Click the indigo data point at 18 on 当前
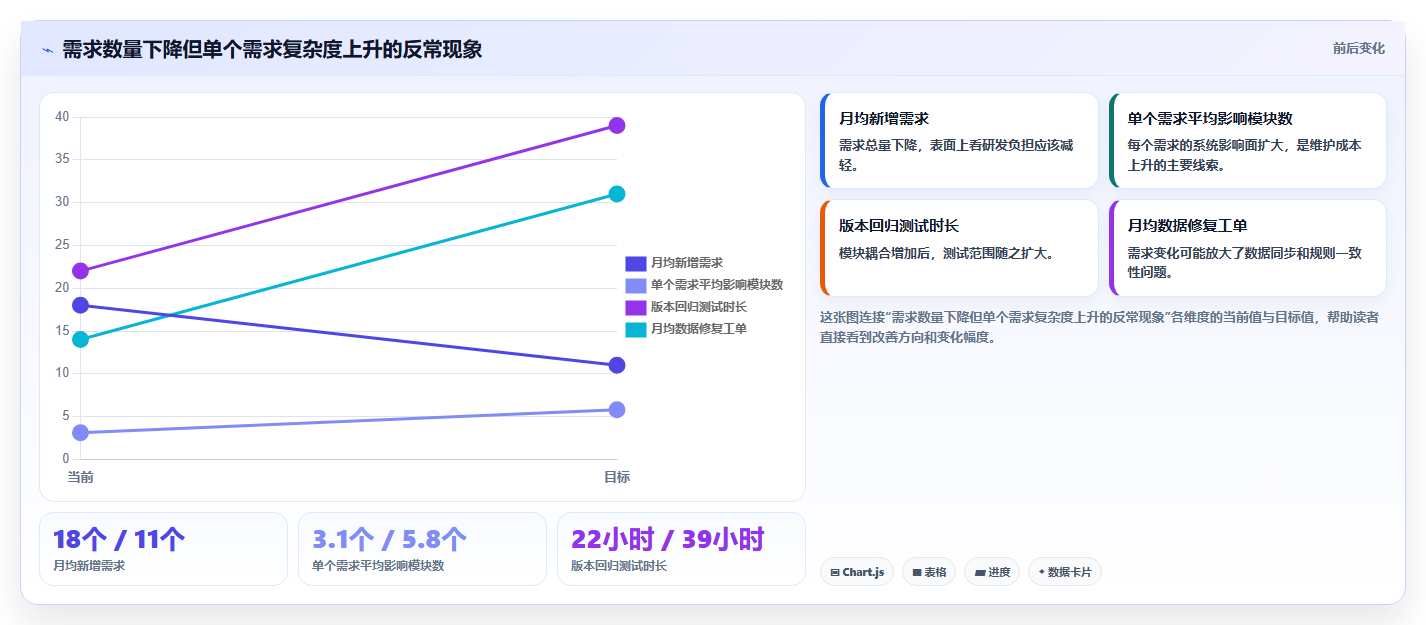 (x=80, y=305)
